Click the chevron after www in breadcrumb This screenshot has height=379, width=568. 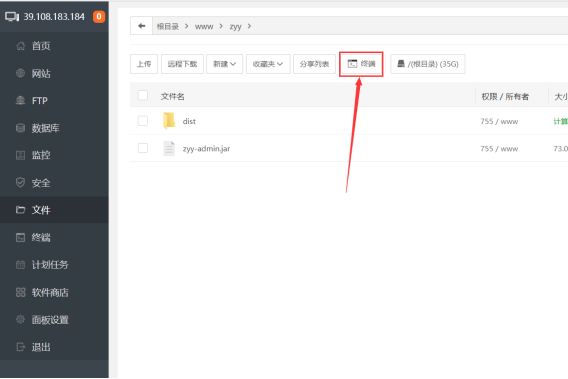tap(221, 26)
